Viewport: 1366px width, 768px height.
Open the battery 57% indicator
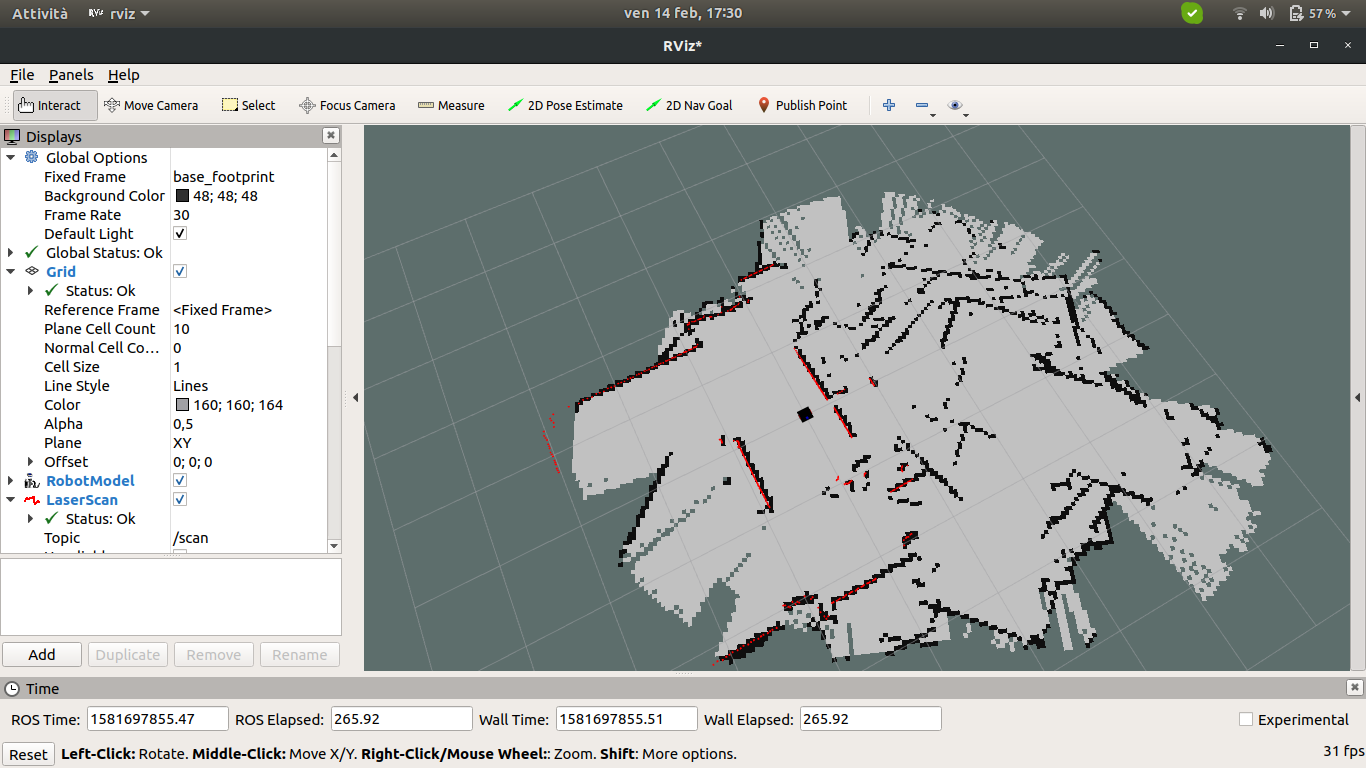point(1319,13)
